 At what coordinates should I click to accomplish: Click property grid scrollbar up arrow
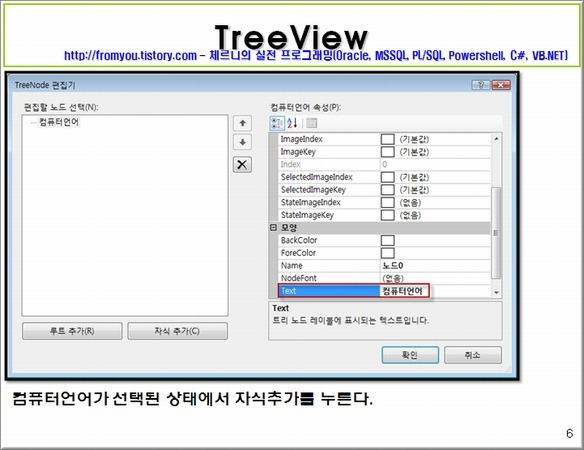496,139
